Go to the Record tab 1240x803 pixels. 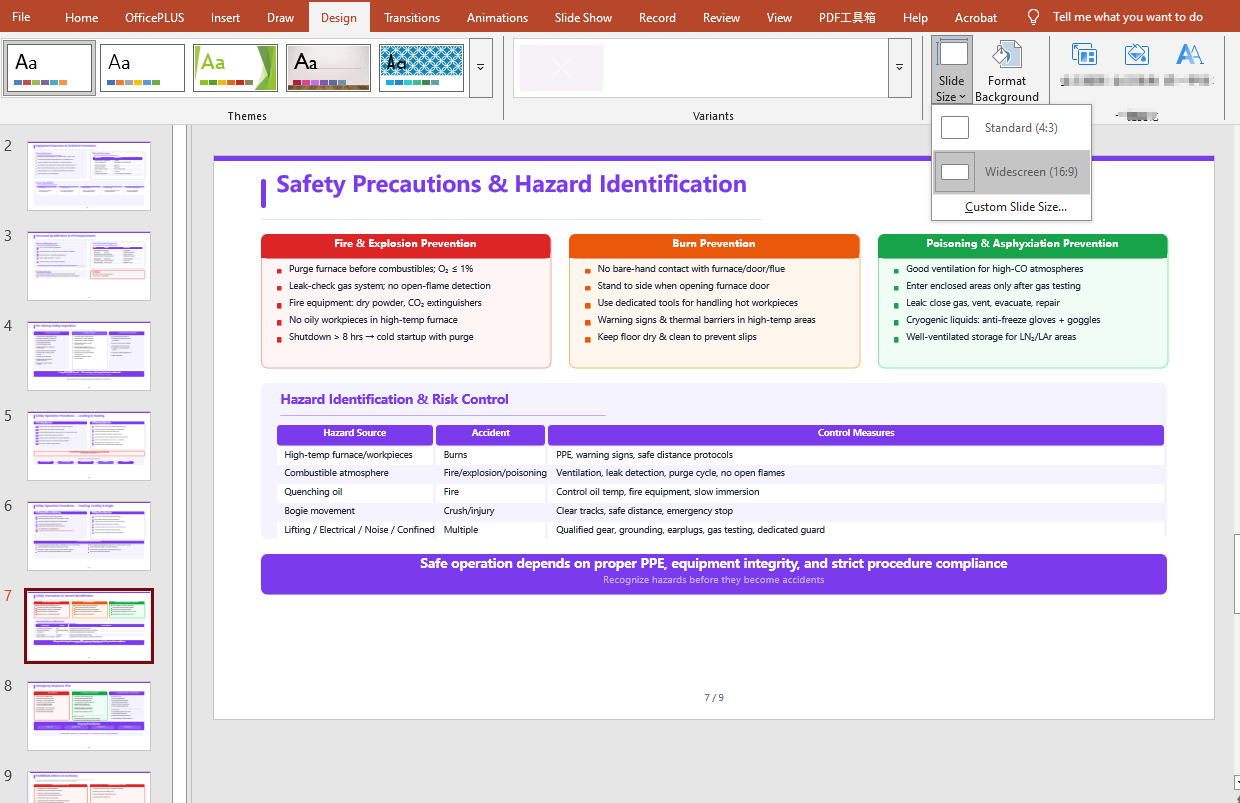[x=657, y=17]
